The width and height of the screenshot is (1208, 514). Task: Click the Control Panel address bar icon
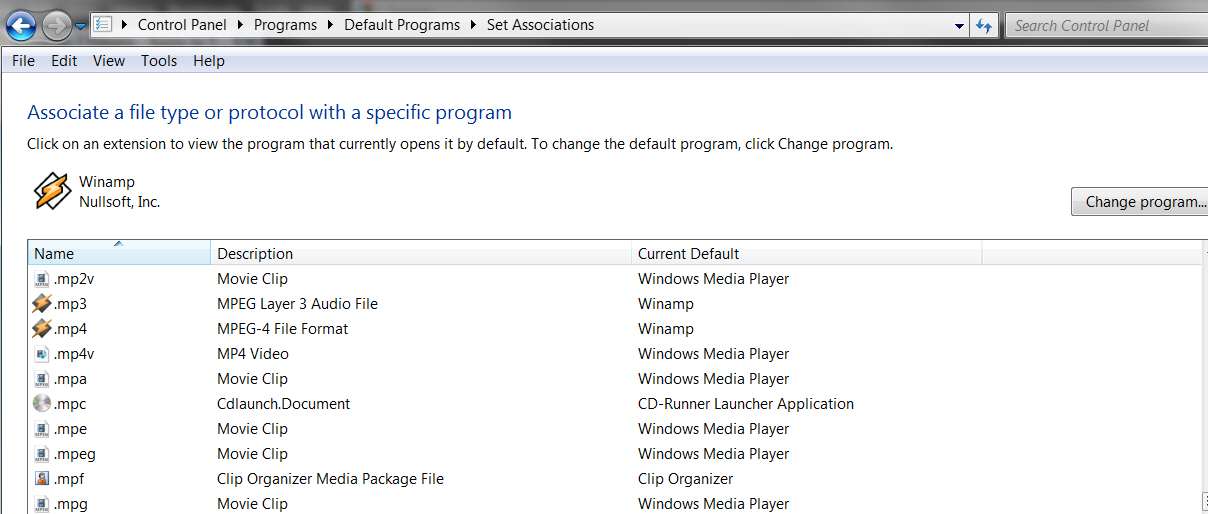tap(102, 25)
